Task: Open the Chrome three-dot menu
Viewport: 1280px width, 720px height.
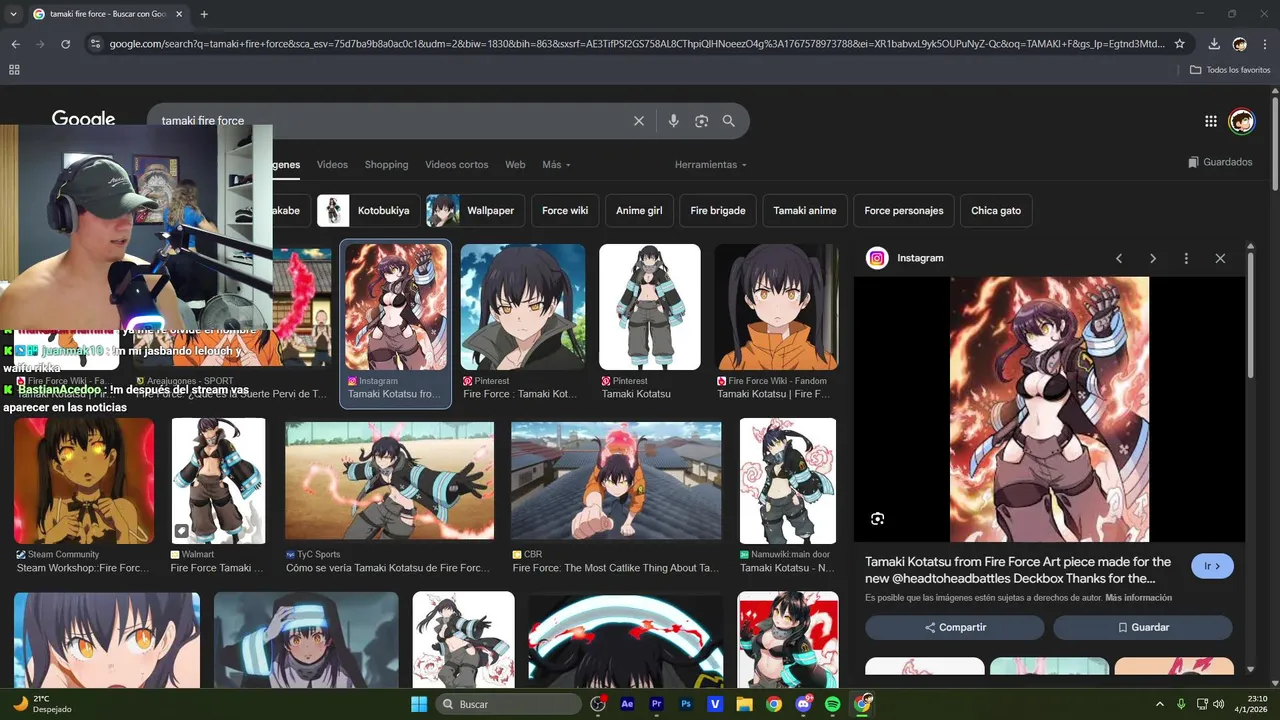Action: pos(1265,44)
